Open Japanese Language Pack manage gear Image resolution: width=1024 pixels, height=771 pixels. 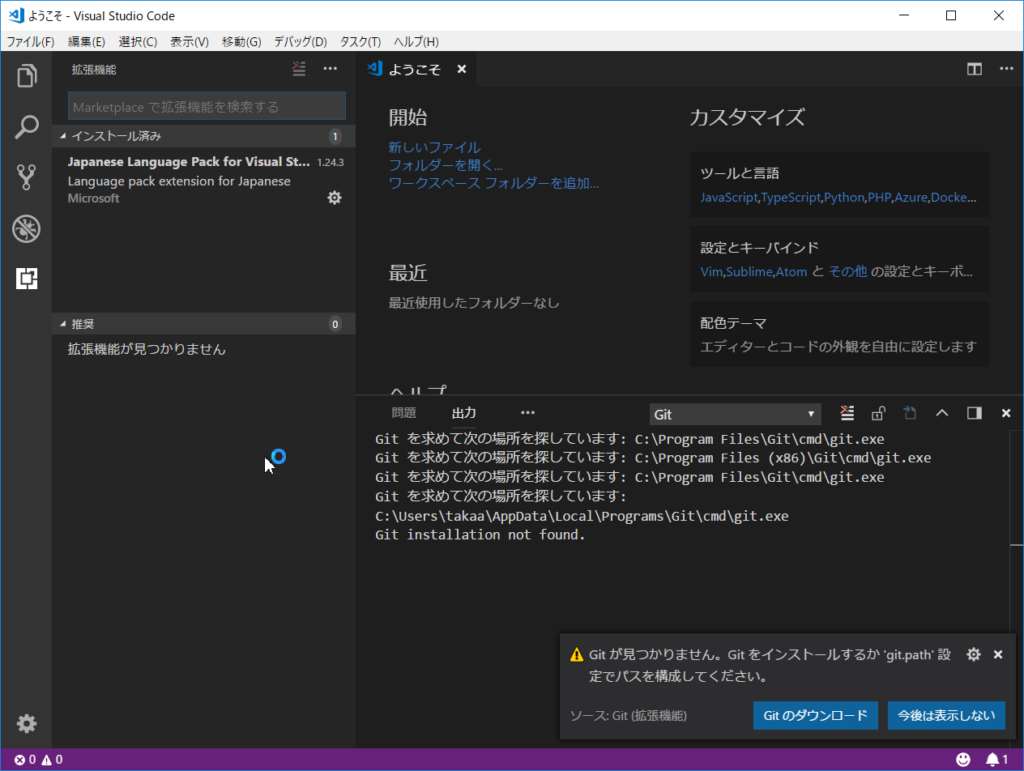click(x=334, y=198)
